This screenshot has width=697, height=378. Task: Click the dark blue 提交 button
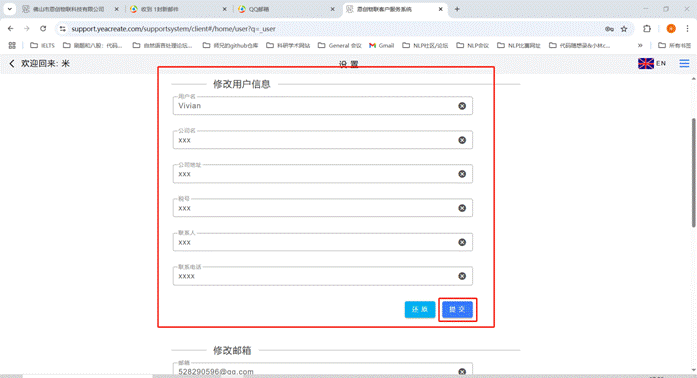point(457,310)
